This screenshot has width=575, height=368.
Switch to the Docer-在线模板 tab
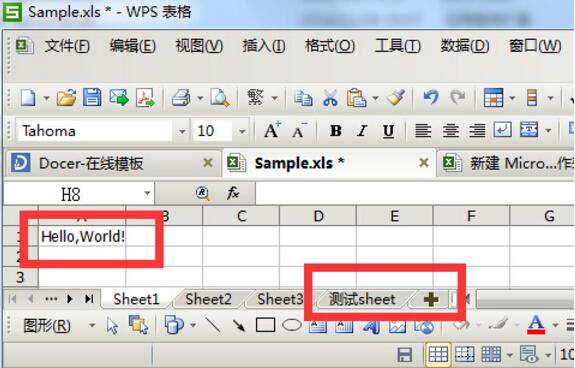point(113,163)
